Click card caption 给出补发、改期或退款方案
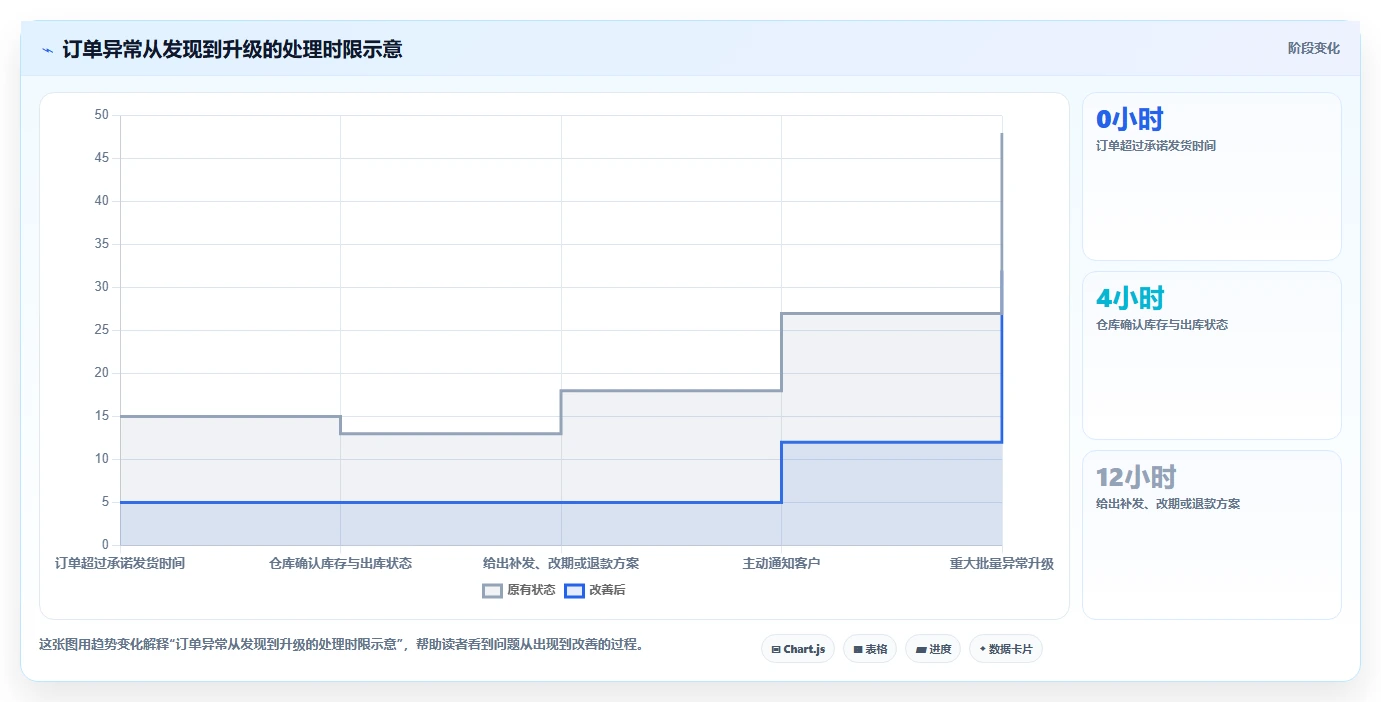Image resolution: width=1381 pixels, height=702 pixels. coord(1168,504)
